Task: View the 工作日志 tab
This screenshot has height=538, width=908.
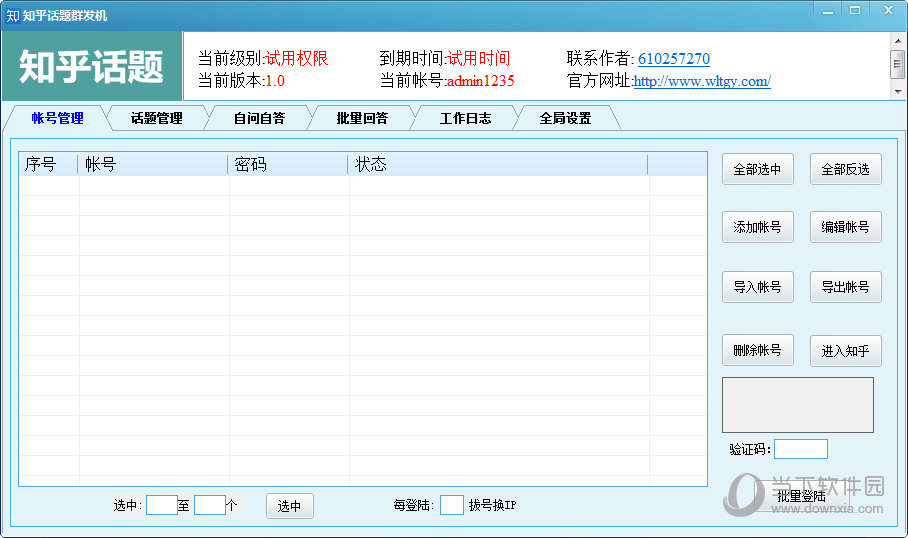Action: pos(465,118)
